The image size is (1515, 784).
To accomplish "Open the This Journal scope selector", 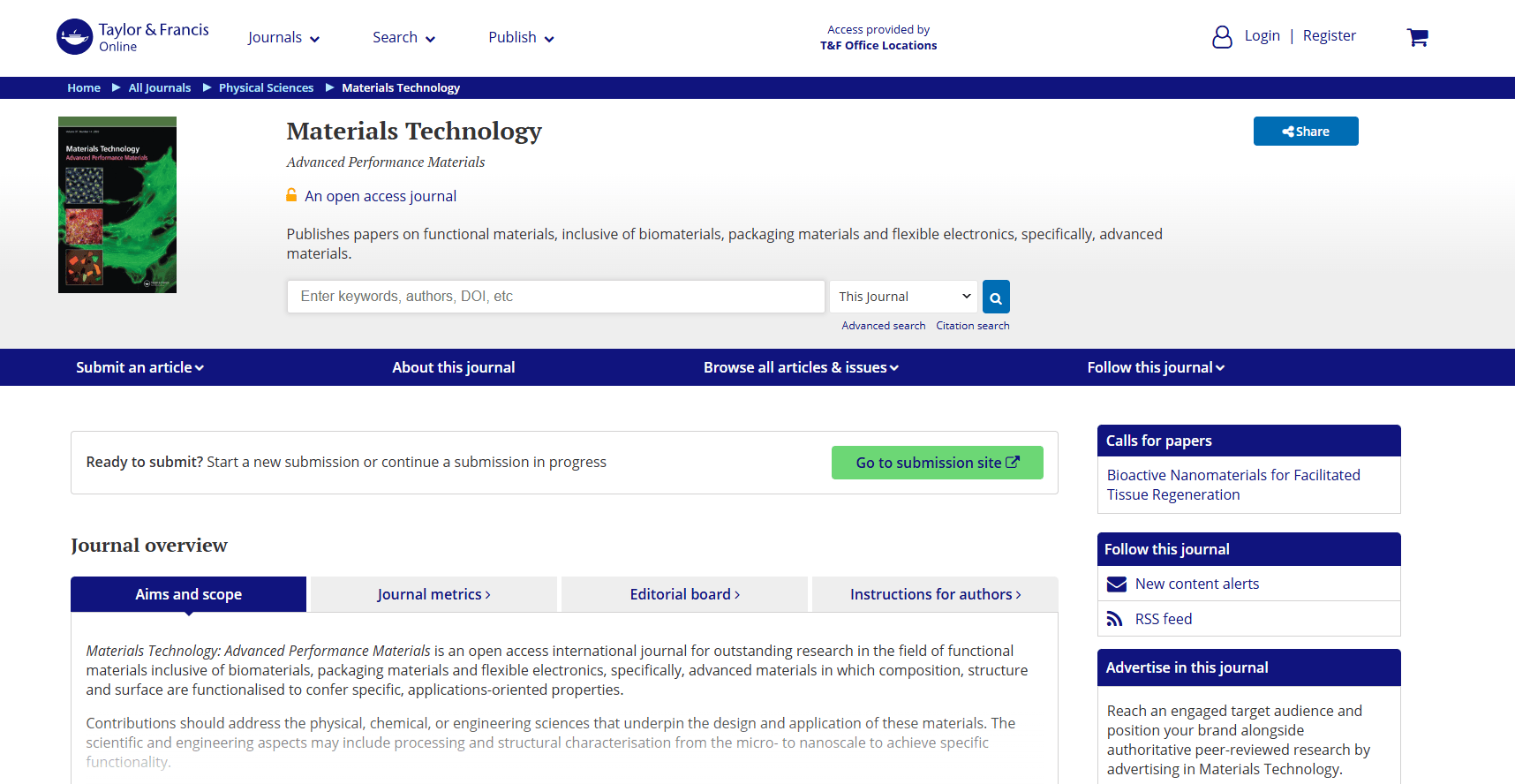I will [903, 297].
